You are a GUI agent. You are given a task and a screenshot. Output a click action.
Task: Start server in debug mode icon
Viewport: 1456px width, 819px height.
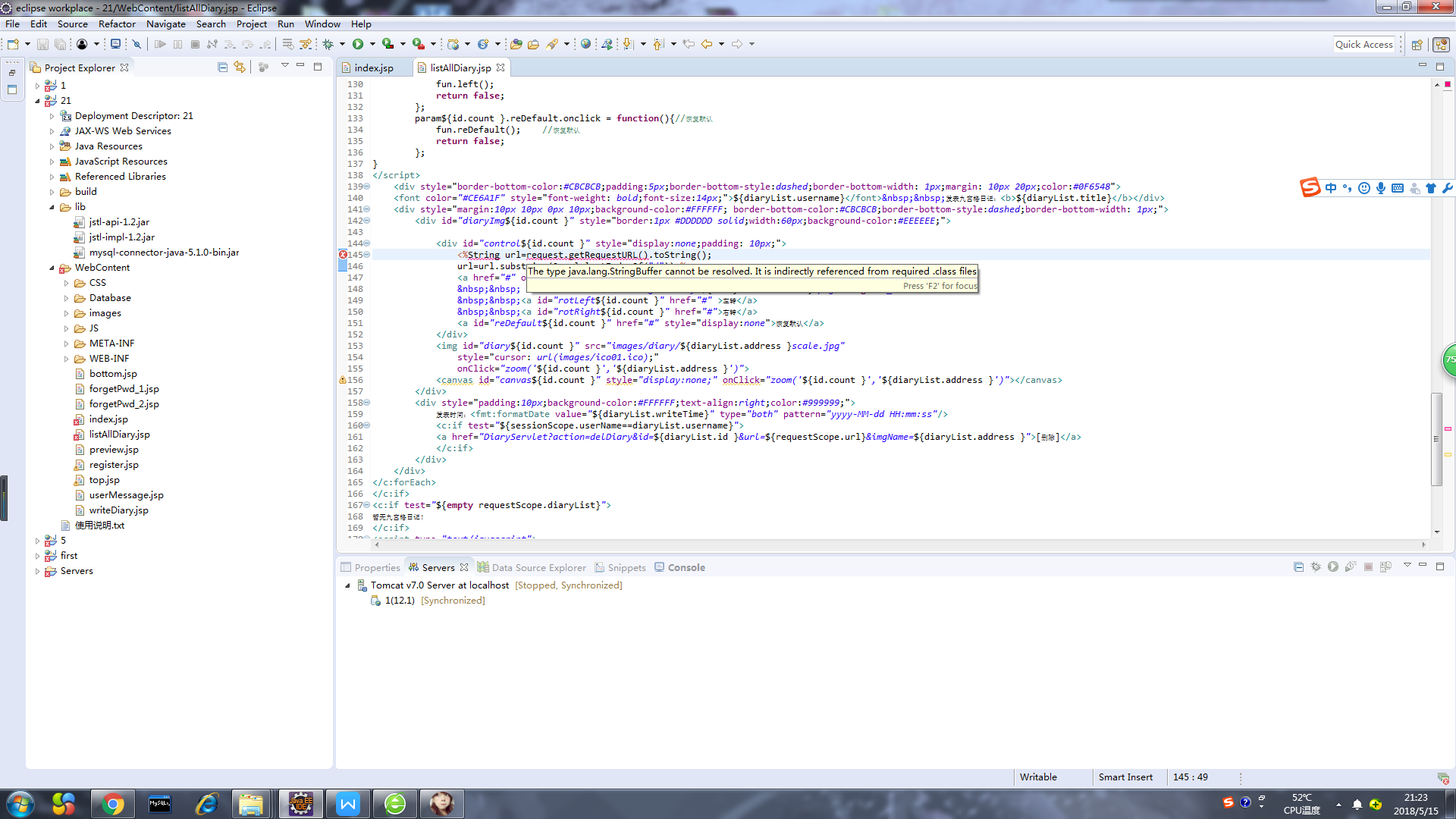pyautogui.click(x=1316, y=566)
